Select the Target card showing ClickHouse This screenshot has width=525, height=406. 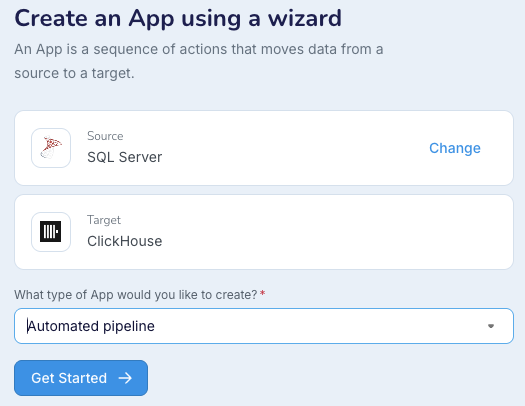(264, 232)
